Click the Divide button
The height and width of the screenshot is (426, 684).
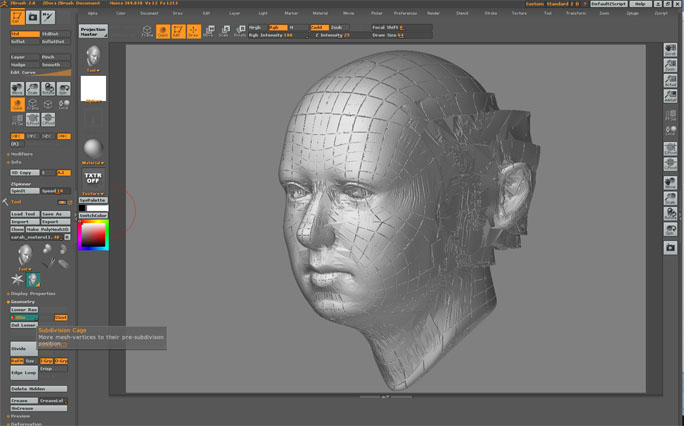tap(24, 348)
